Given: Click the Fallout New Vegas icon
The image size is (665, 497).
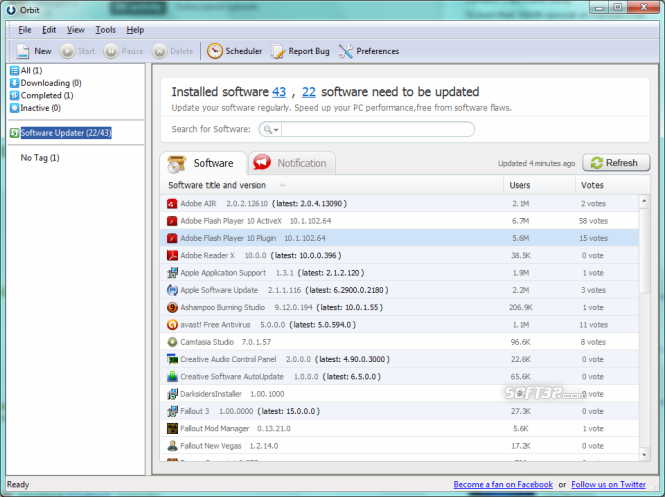Looking at the screenshot, I should tap(172, 446).
